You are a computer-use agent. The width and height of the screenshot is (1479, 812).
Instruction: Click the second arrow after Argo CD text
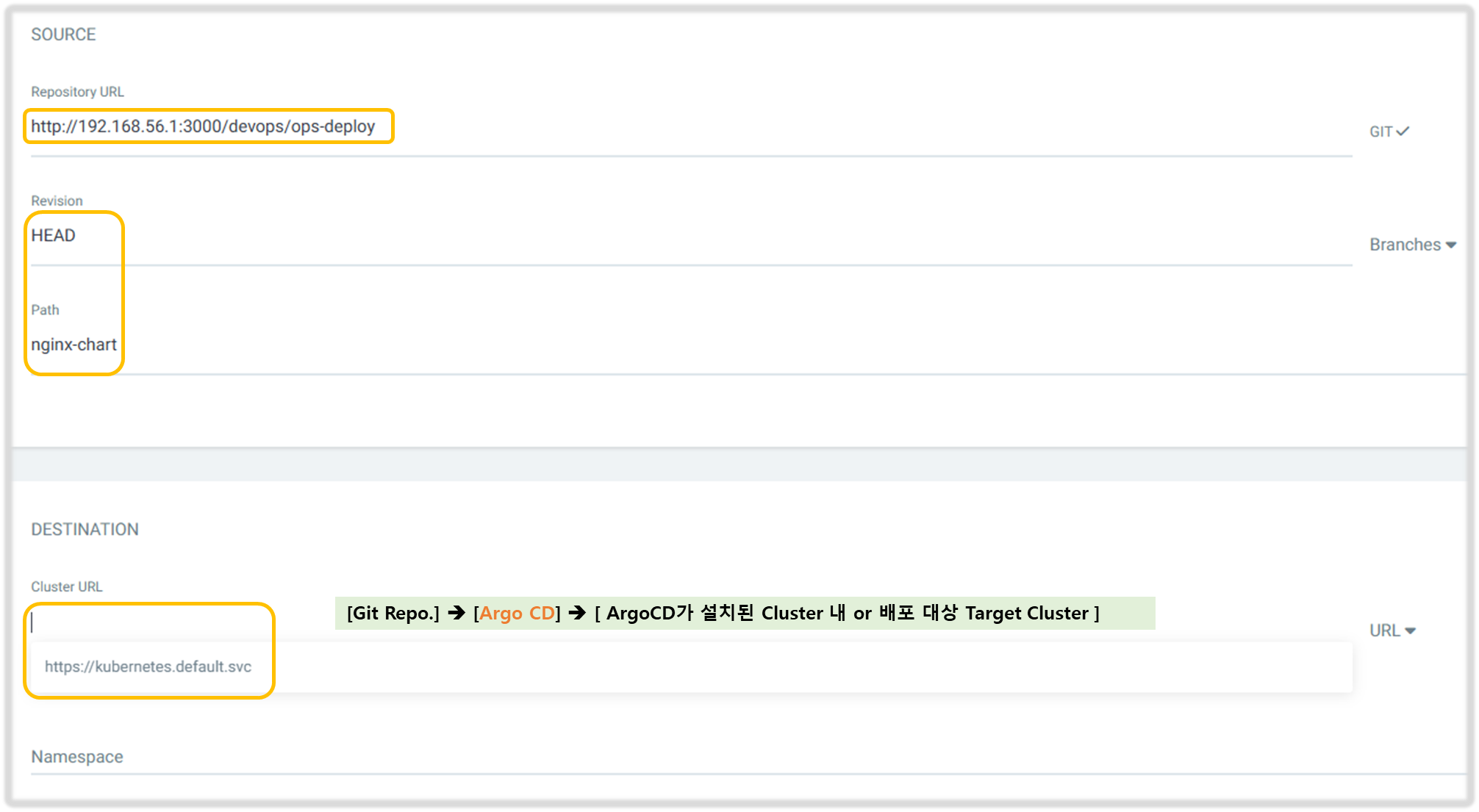577,613
